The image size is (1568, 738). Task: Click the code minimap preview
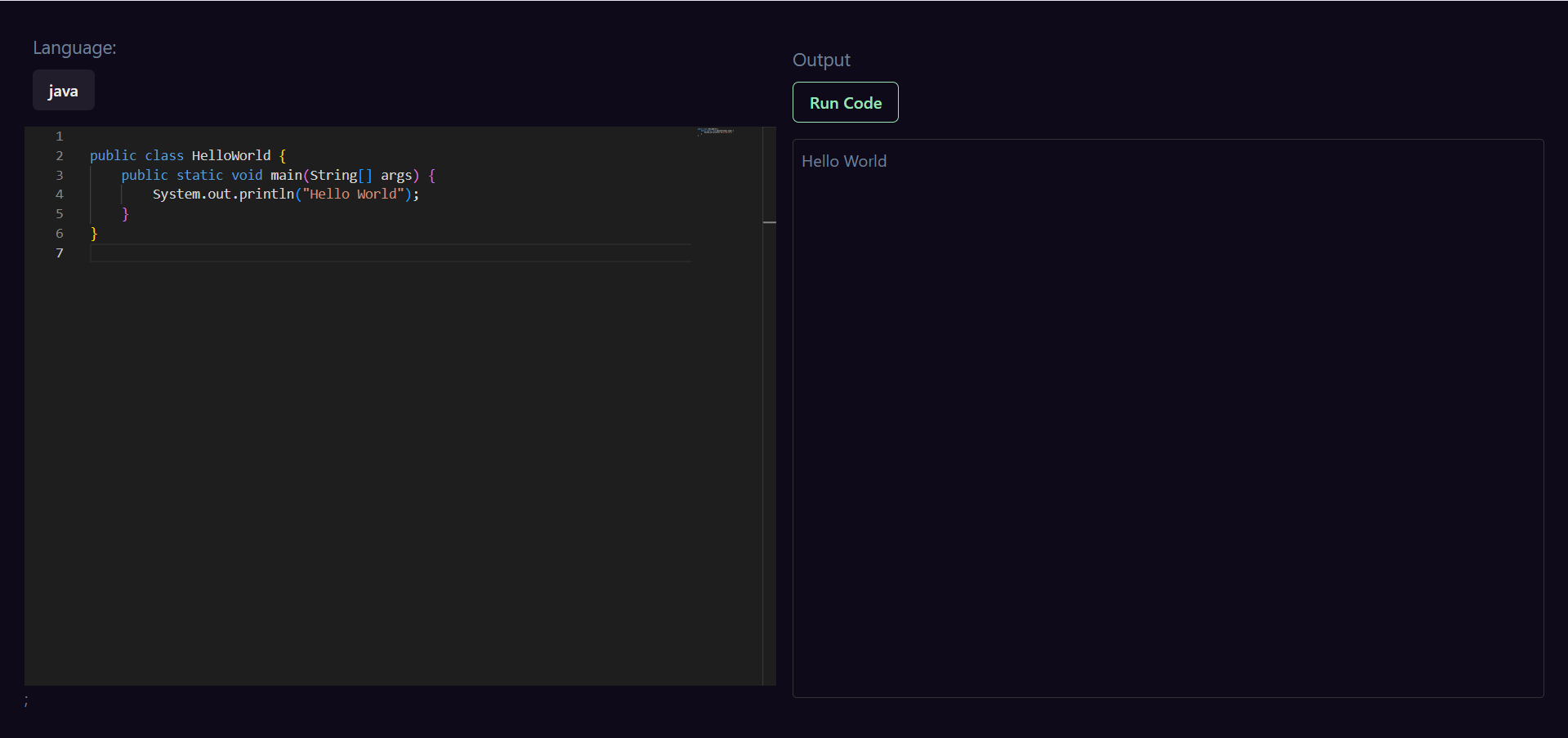click(716, 132)
